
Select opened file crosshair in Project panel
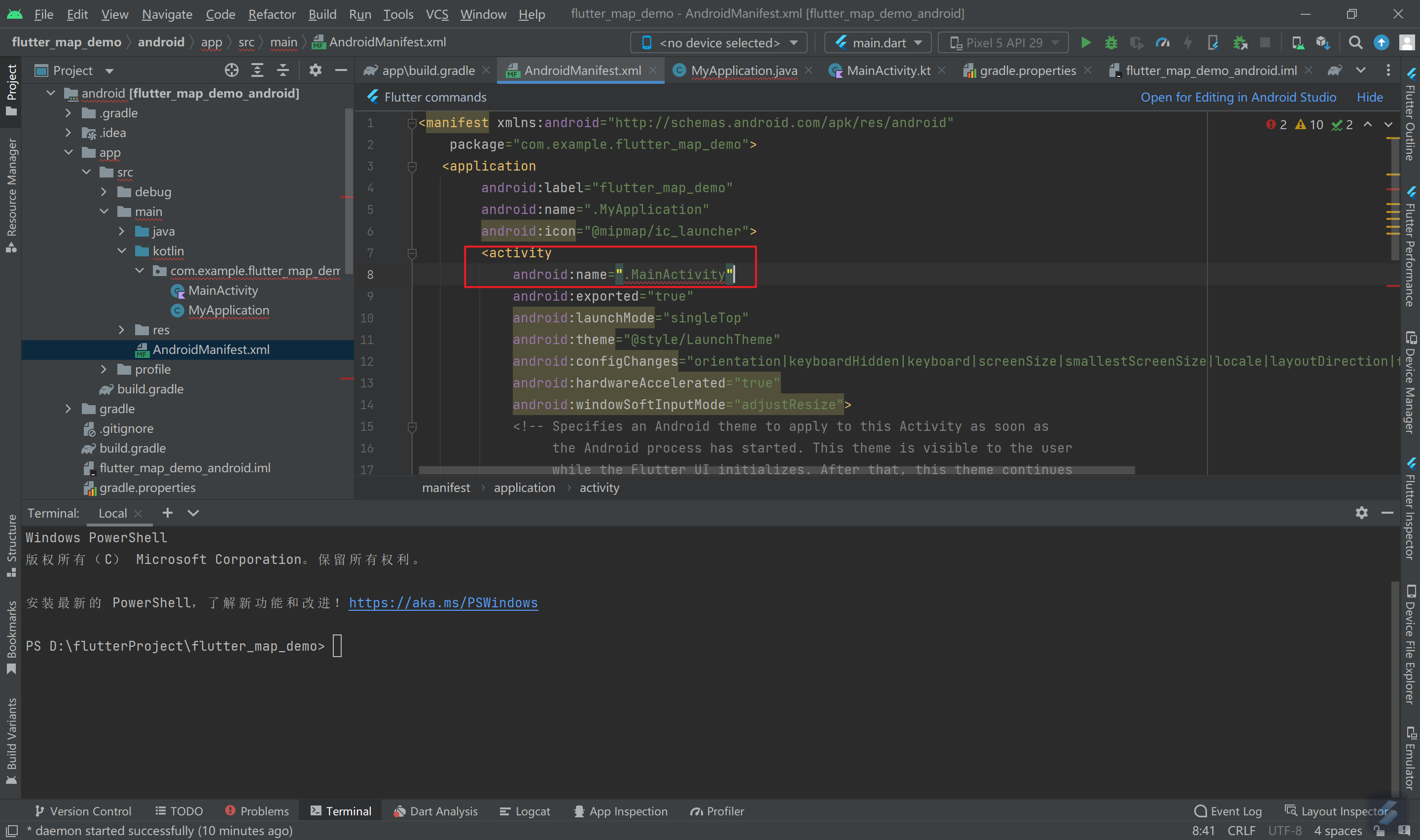pyautogui.click(x=231, y=70)
